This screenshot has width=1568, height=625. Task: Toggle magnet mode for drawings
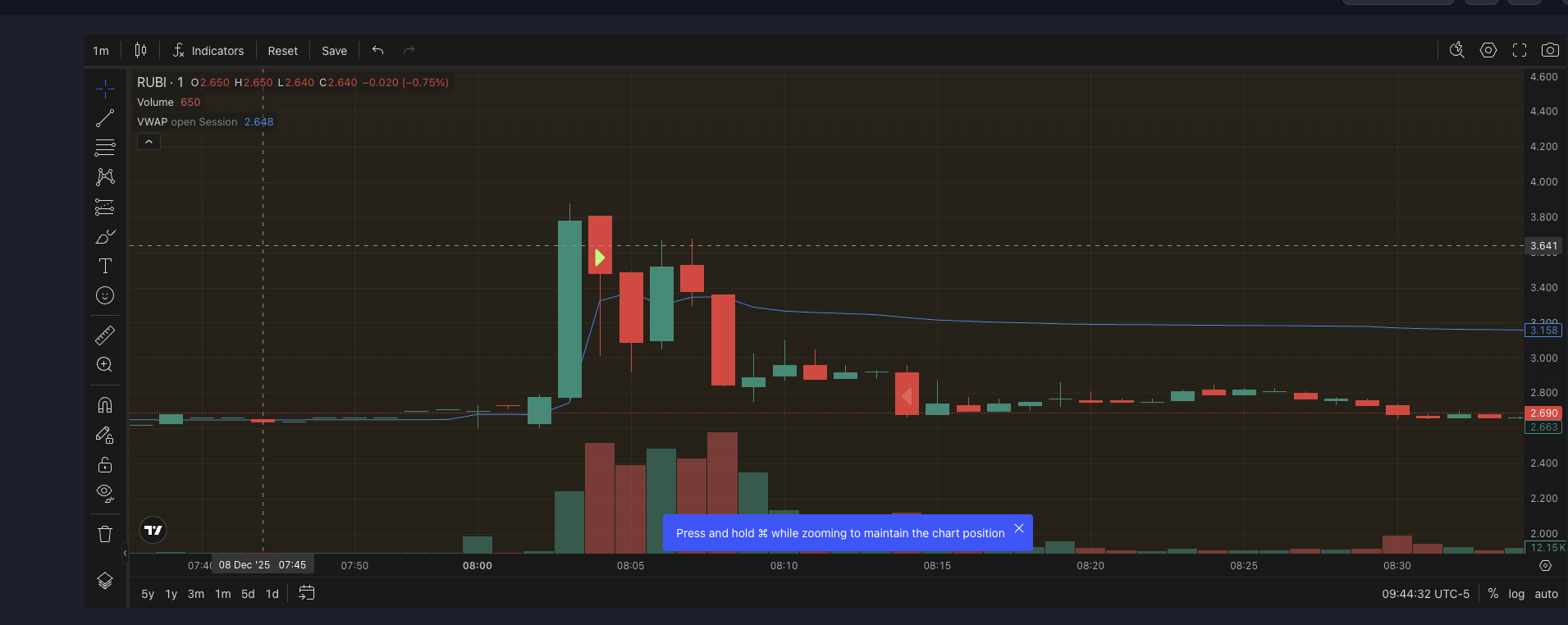click(105, 405)
